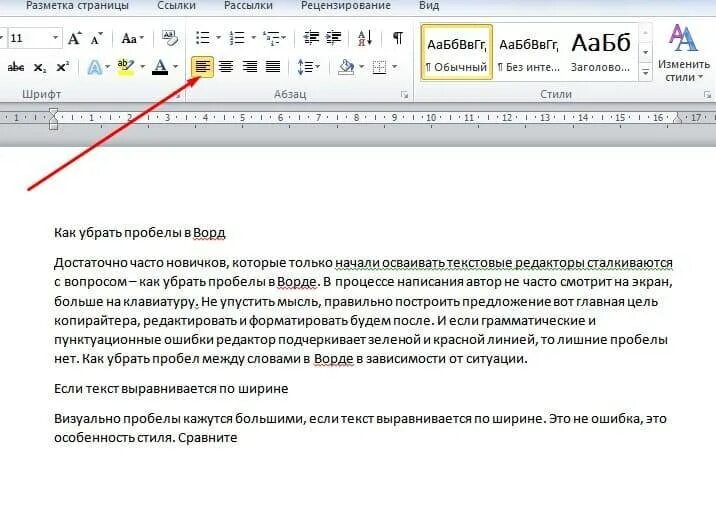Apply the Обычный style
The height and width of the screenshot is (513, 716).
click(x=457, y=53)
